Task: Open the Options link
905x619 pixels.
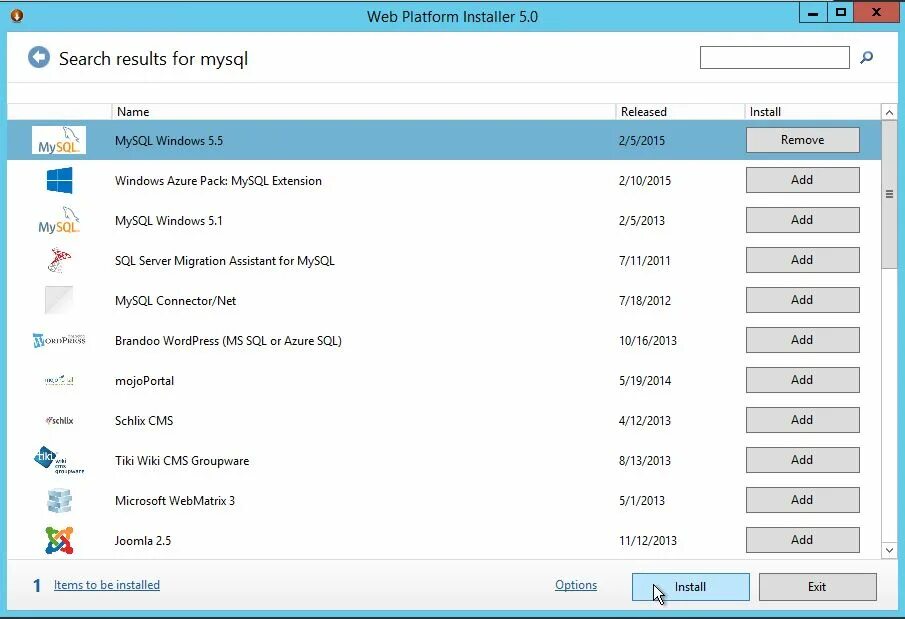Action: click(576, 585)
